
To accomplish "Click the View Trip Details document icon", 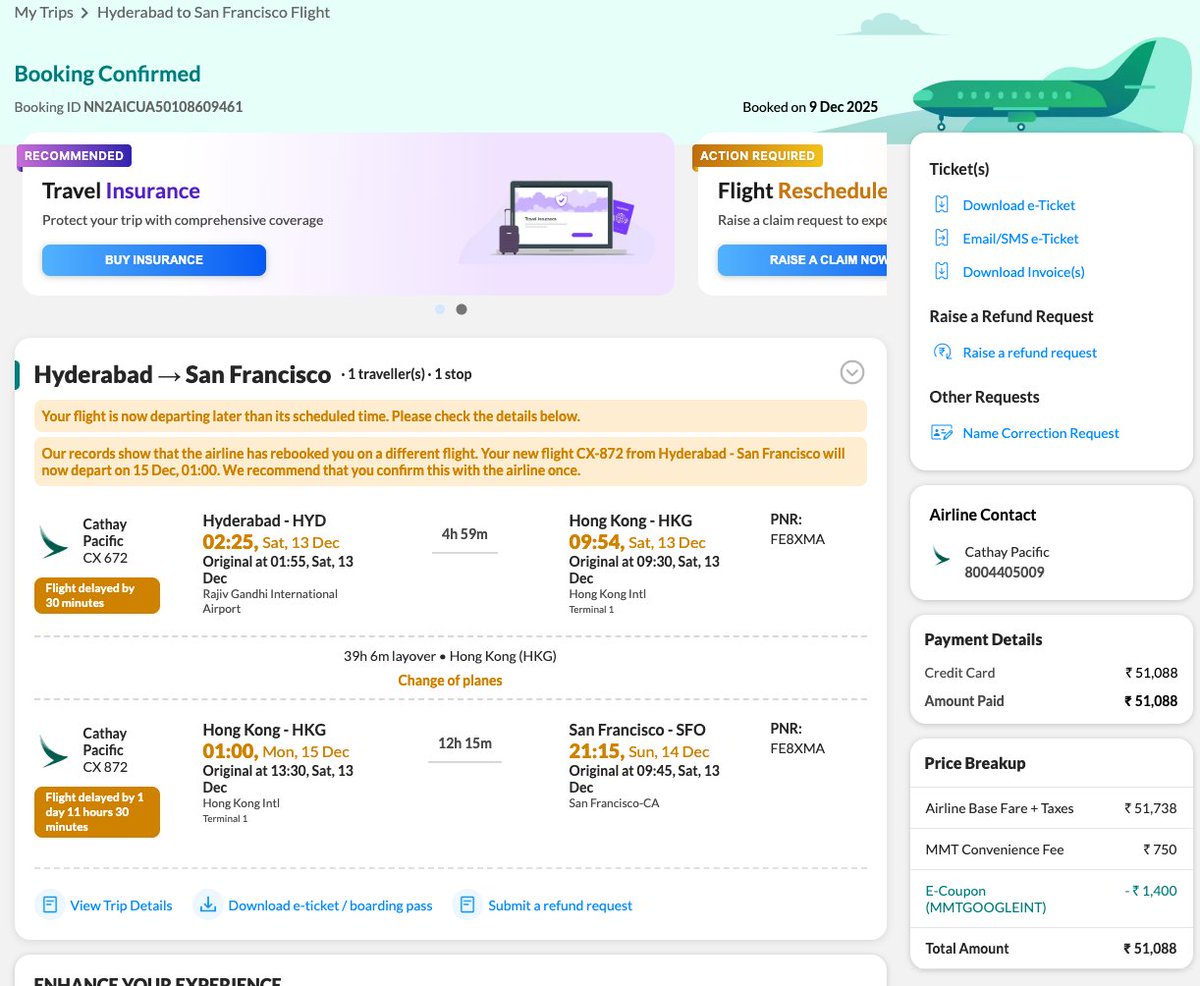I will [x=48, y=905].
